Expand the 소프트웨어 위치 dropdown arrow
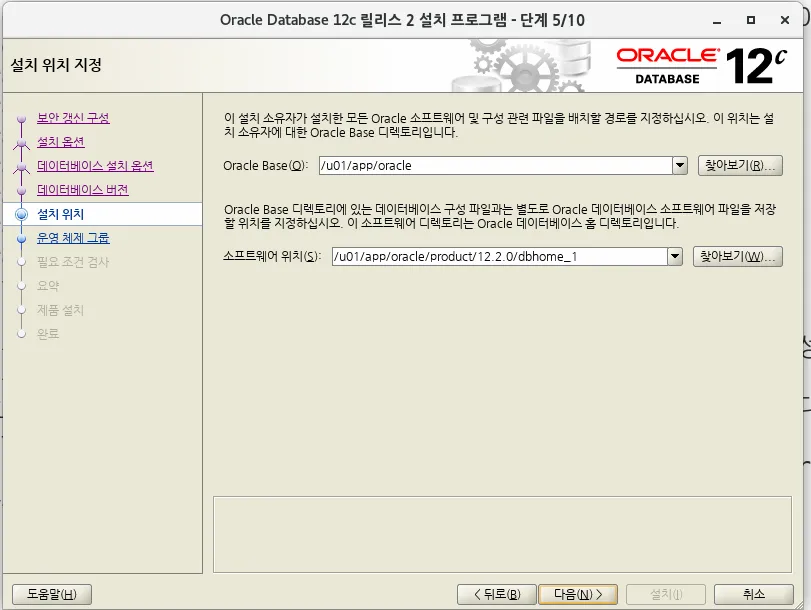The width and height of the screenshot is (811, 610). pos(674,256)
